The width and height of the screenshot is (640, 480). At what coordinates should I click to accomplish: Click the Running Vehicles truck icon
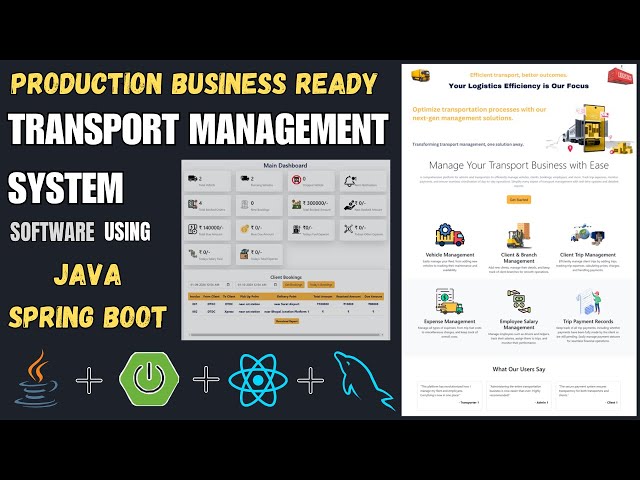click(x=244, y=178)
